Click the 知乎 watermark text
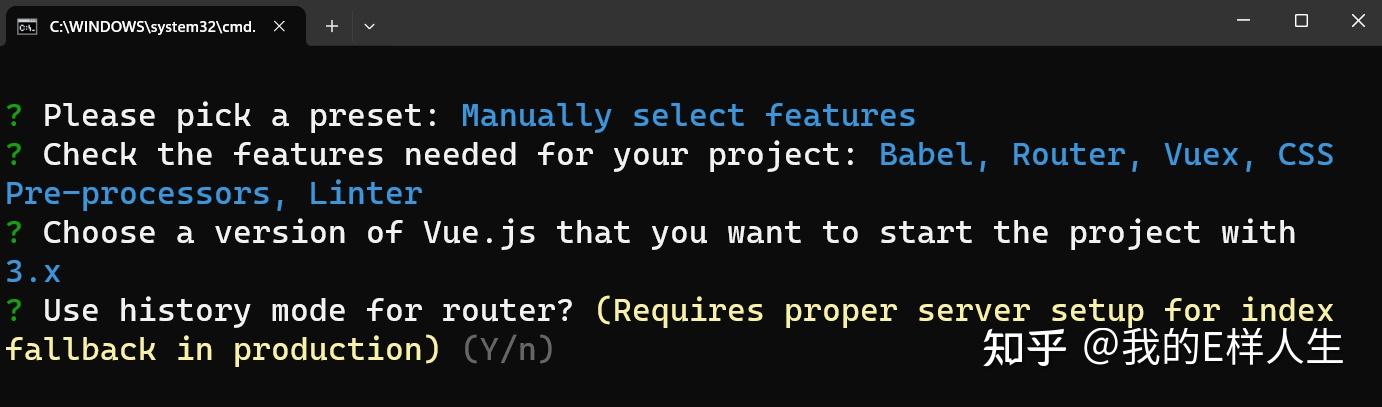 click(1023, 348)
